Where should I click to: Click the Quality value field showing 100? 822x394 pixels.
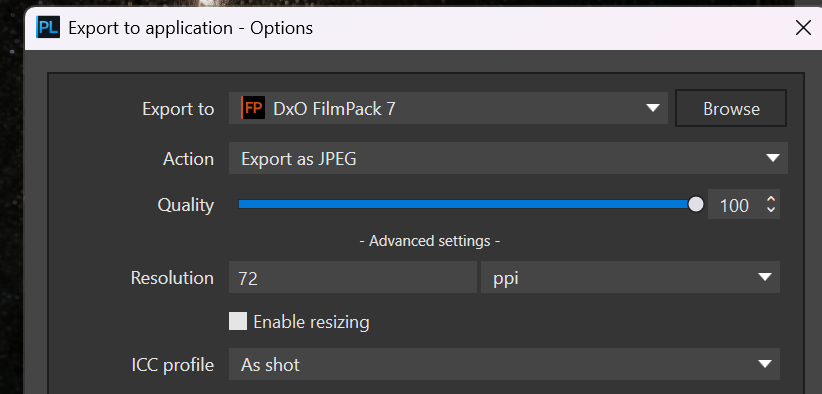(735, 205)
